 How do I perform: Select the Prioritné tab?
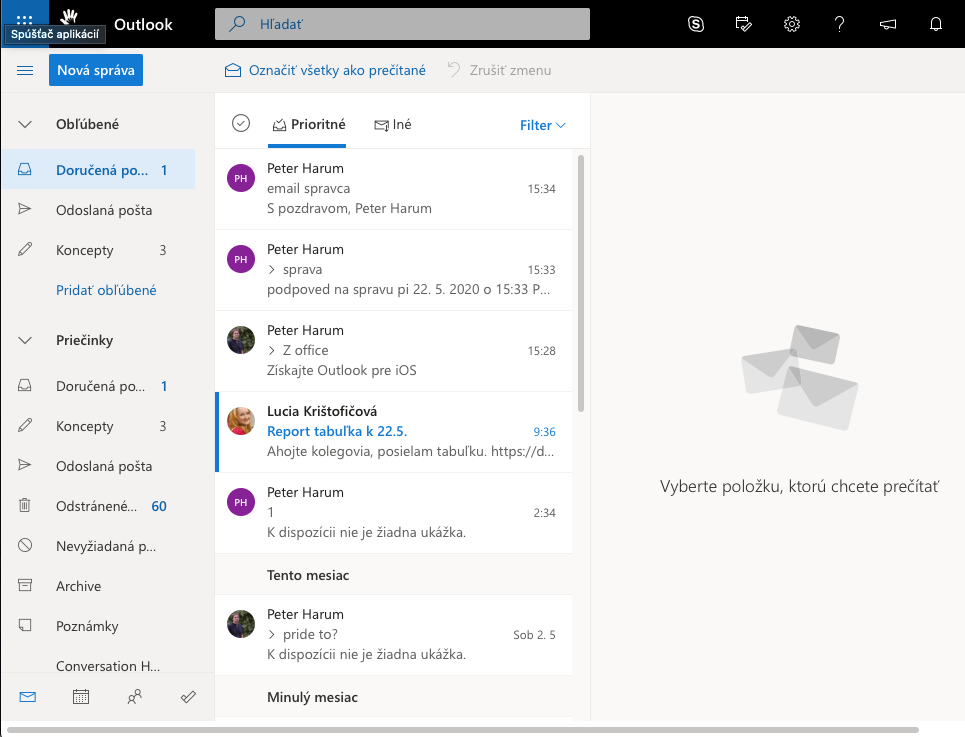coord(308,125)
